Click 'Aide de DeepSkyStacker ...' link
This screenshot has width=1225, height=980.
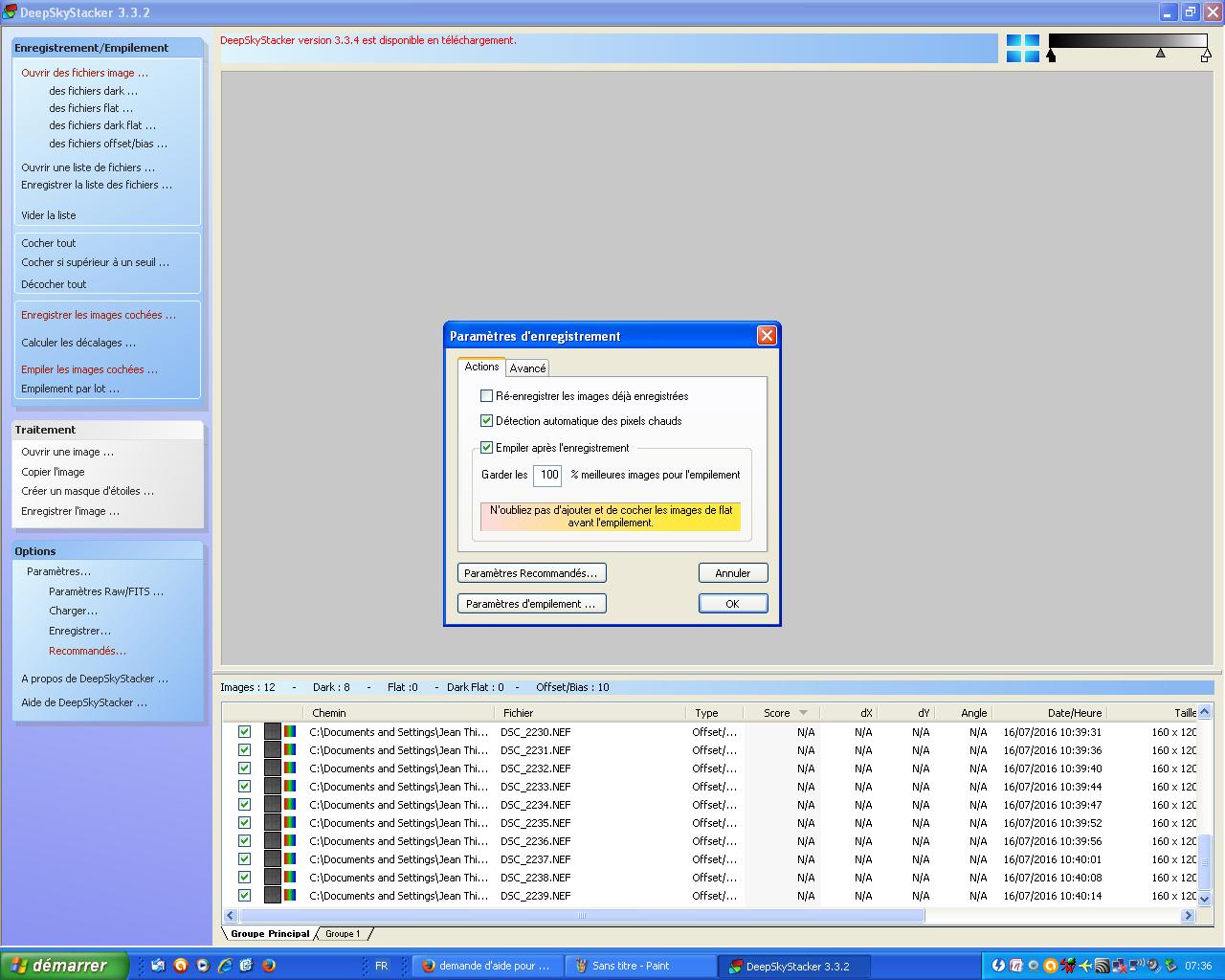[84, 702]
